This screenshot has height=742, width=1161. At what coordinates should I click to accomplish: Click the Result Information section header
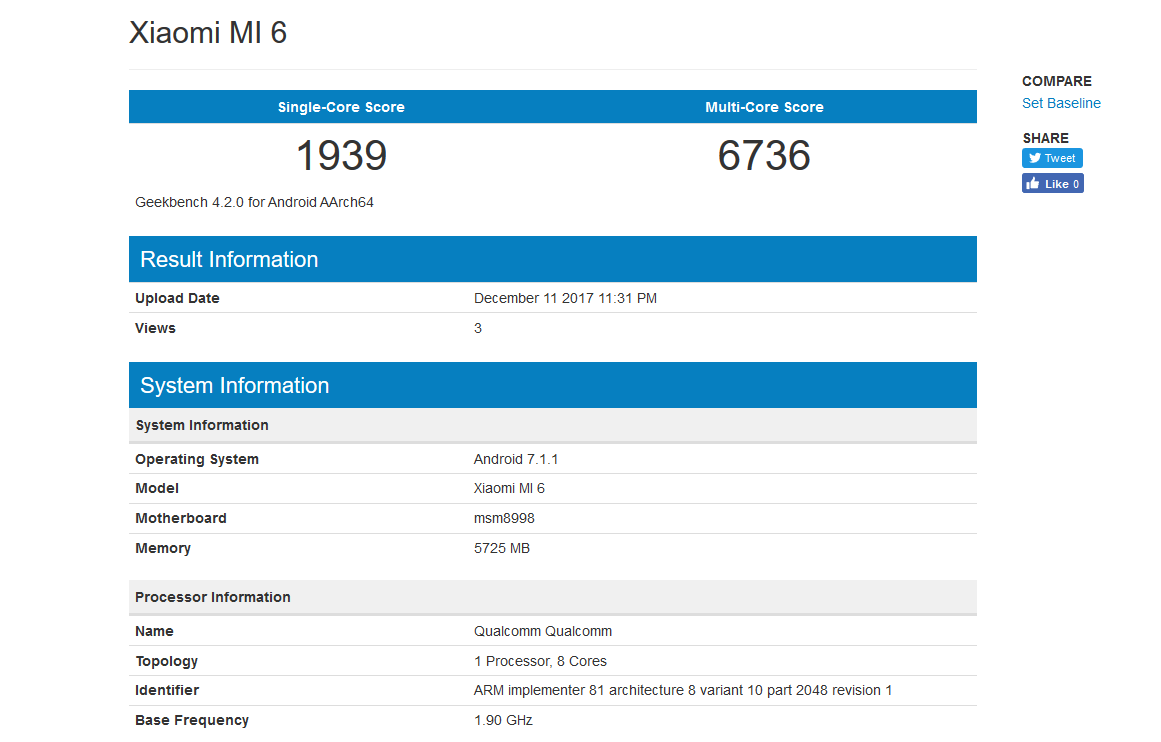pos(552,259)
